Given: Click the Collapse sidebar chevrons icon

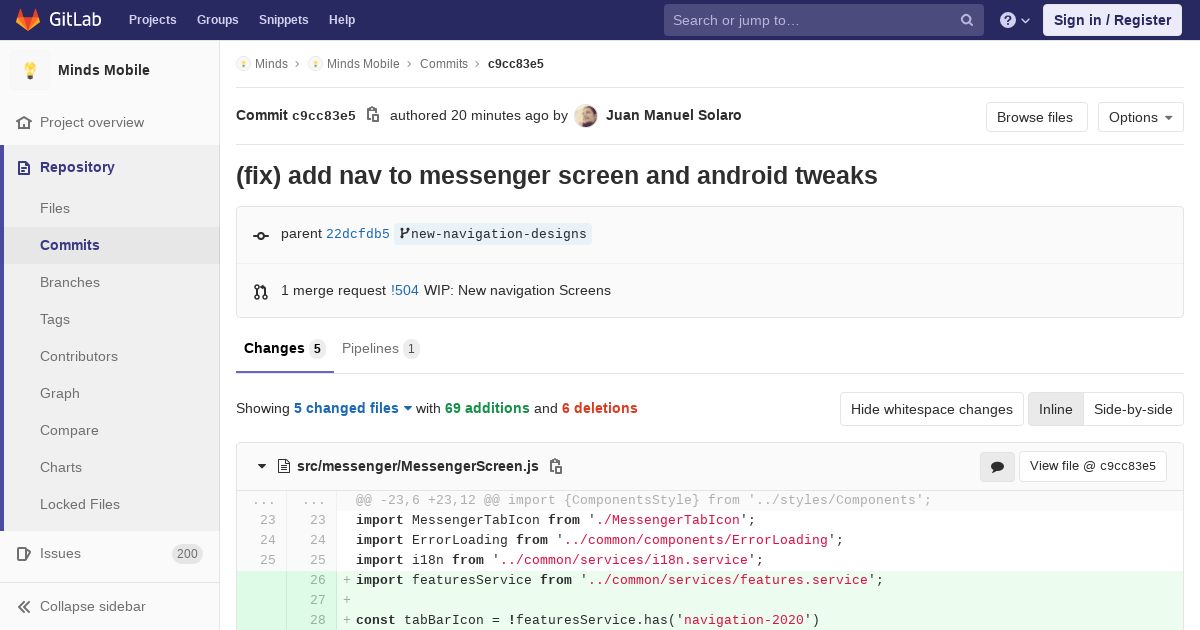Looking at the screenshot, I should (24, 606).
